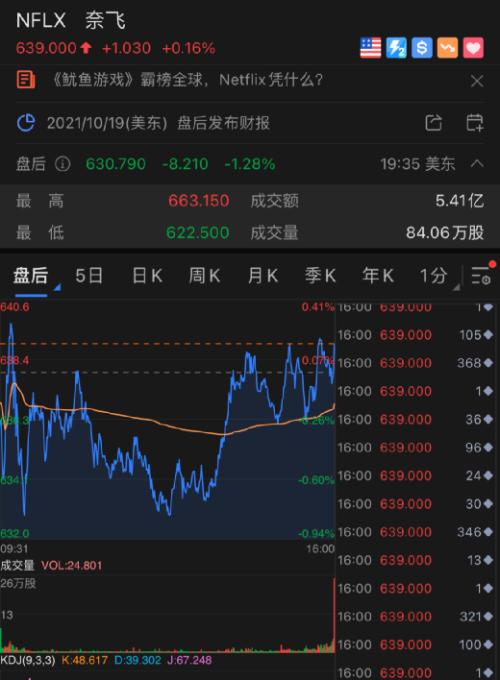Tap the 最低 value 622.500

tap(198, 233)
